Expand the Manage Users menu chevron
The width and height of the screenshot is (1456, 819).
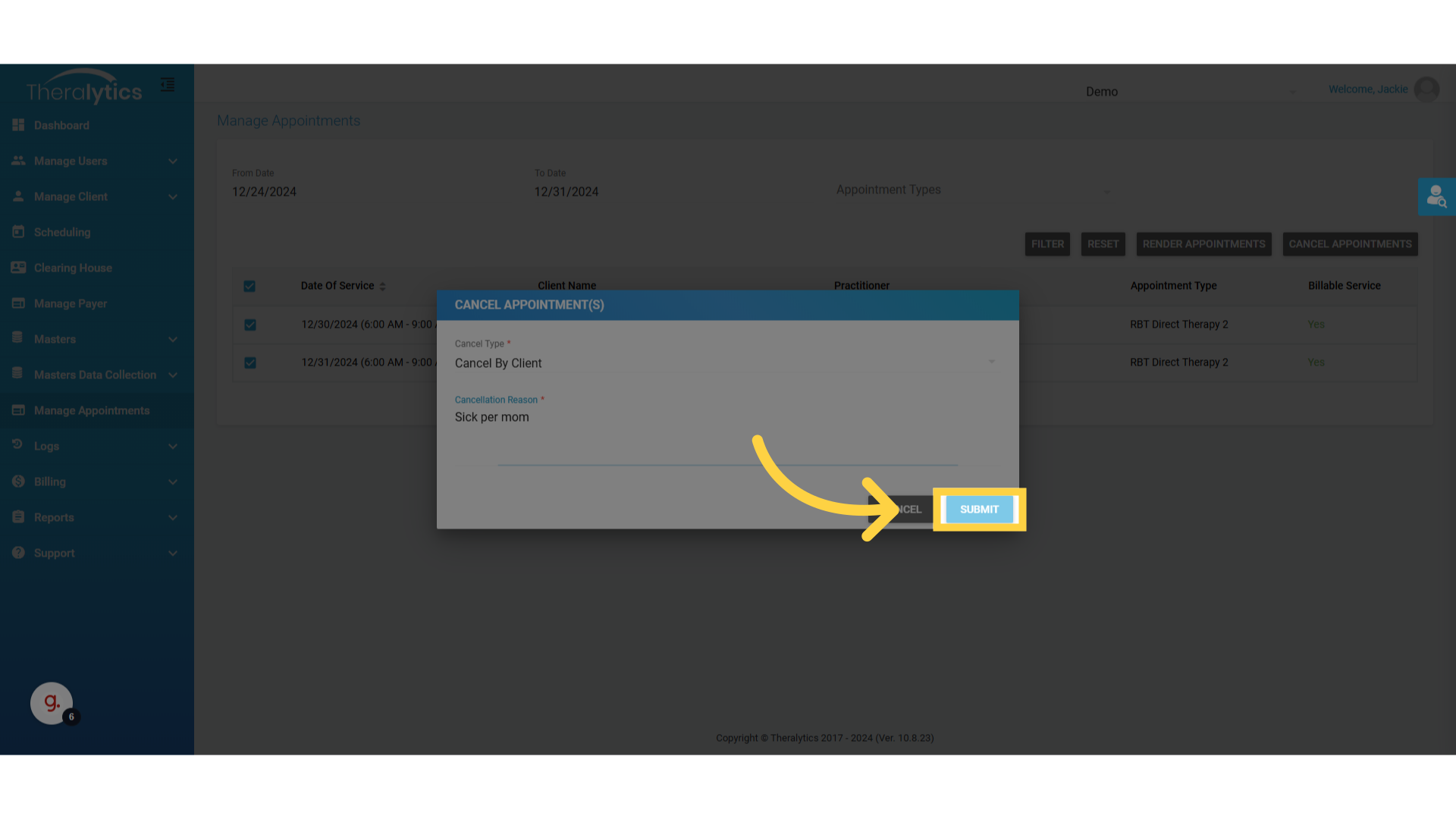pyautogui.click(x=173, y=162)
